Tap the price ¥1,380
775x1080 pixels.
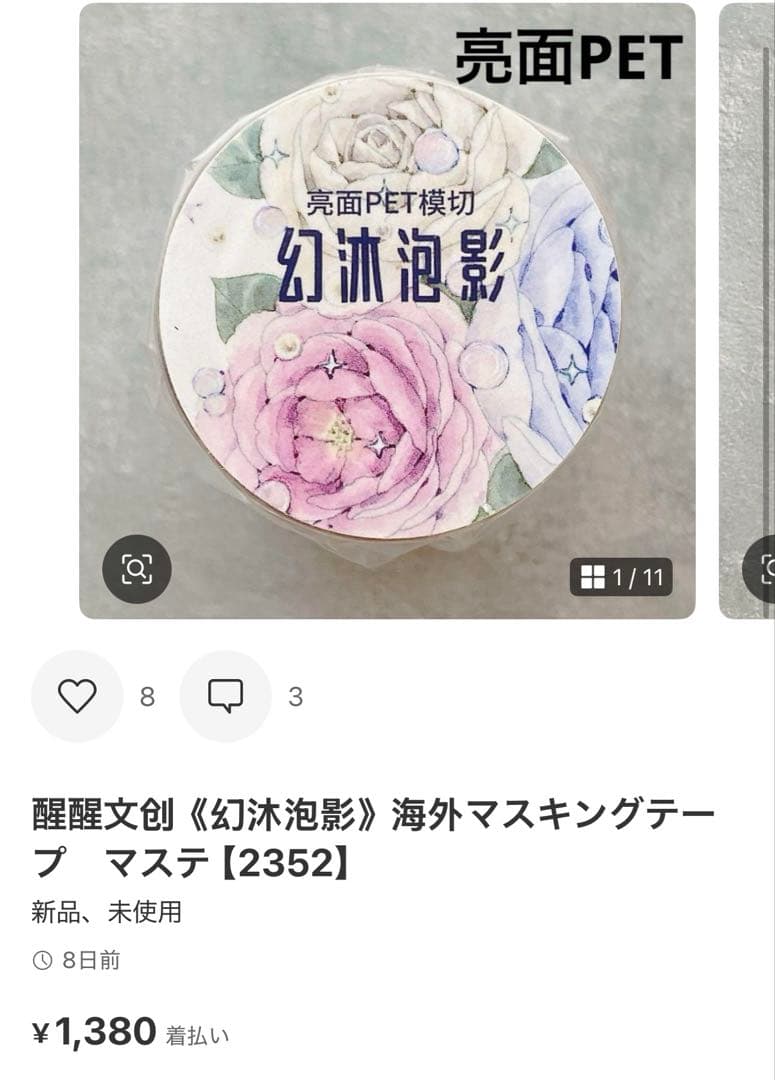(x=94, y=1032)
